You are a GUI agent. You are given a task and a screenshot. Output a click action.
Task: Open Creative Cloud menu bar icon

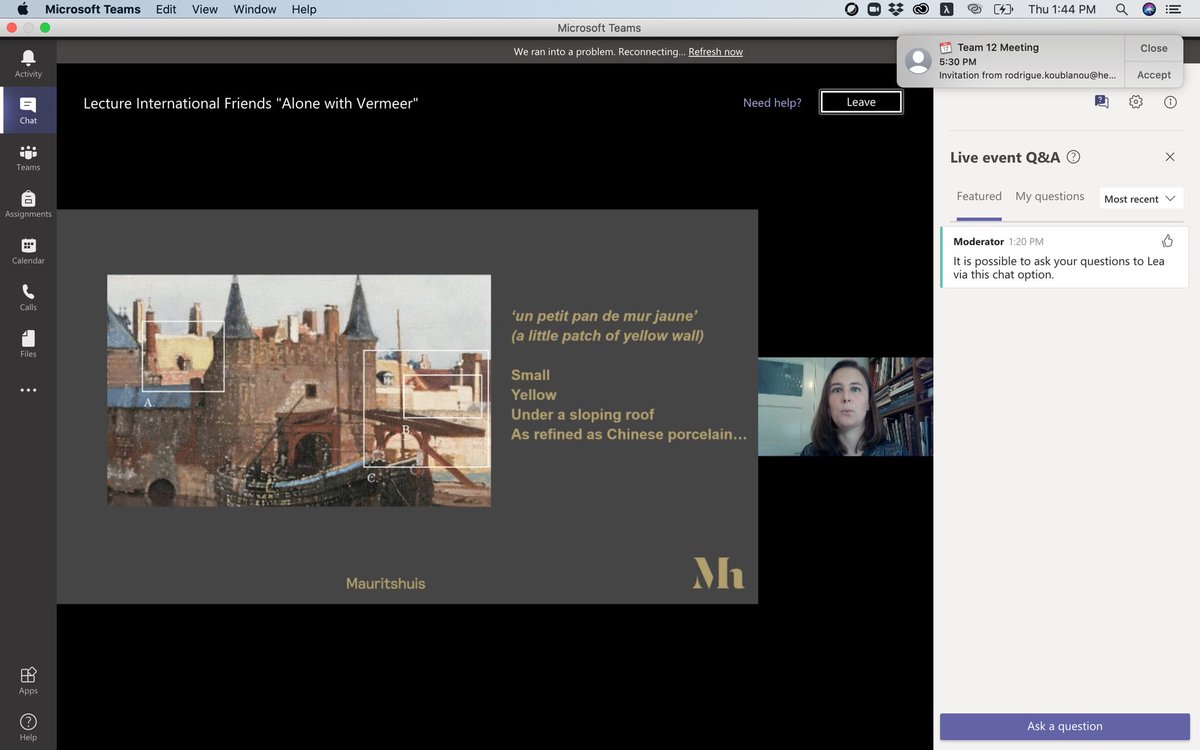920,9
